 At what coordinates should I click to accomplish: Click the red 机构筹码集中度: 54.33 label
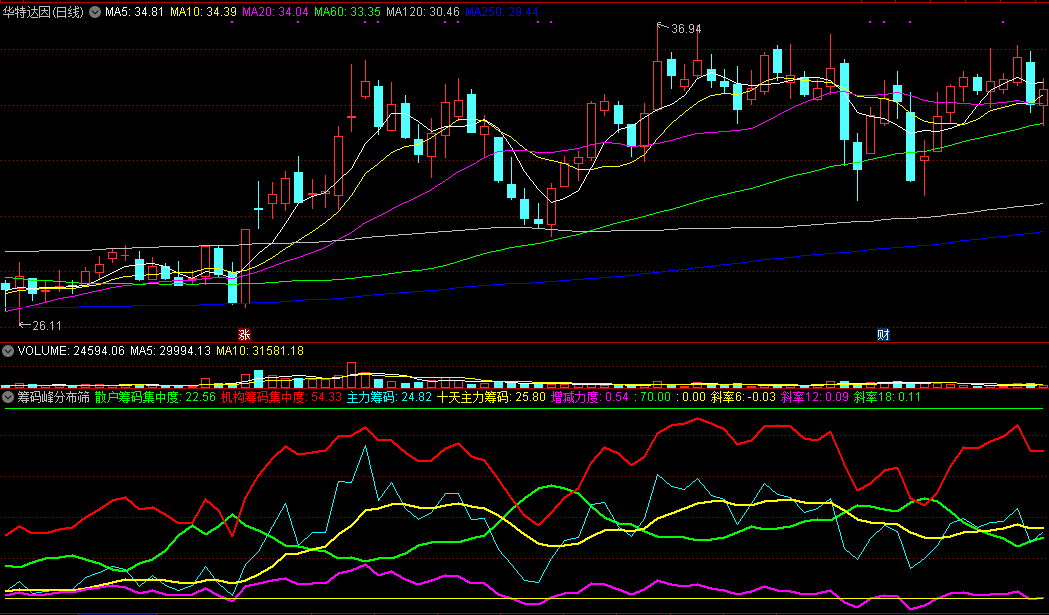tap(282, 397)
